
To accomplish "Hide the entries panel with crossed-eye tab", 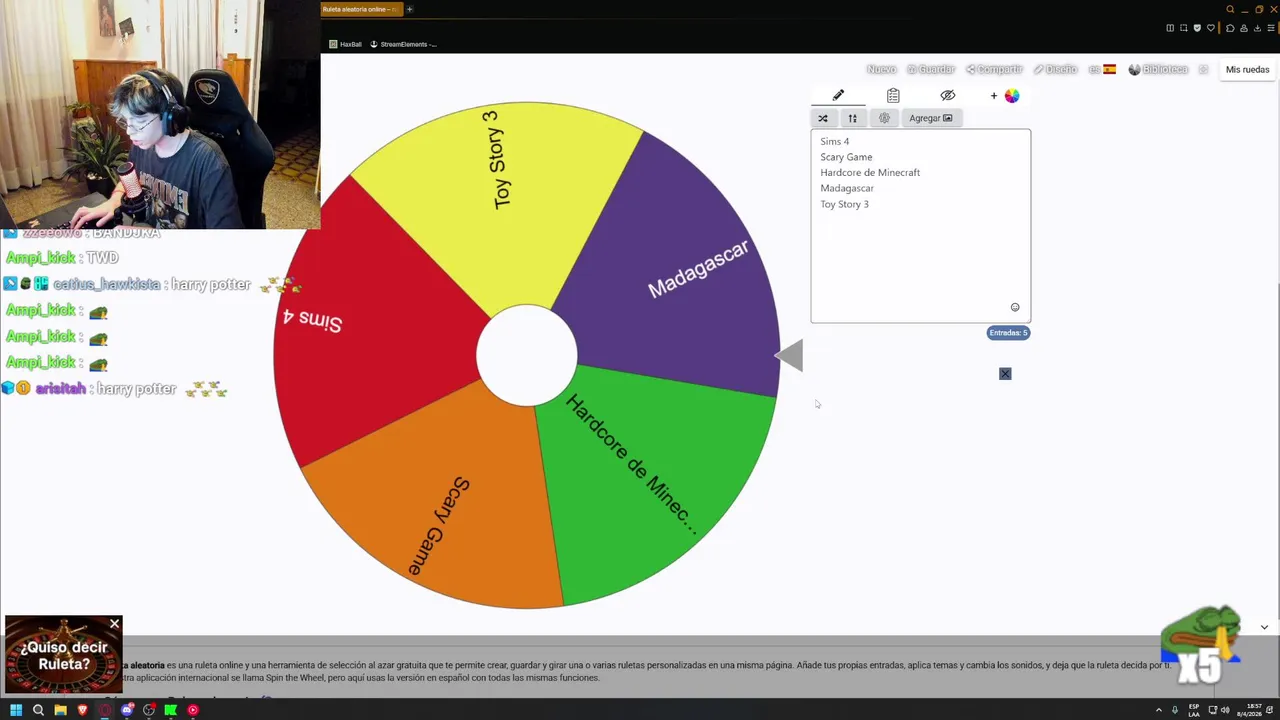I will coord(948,96).
